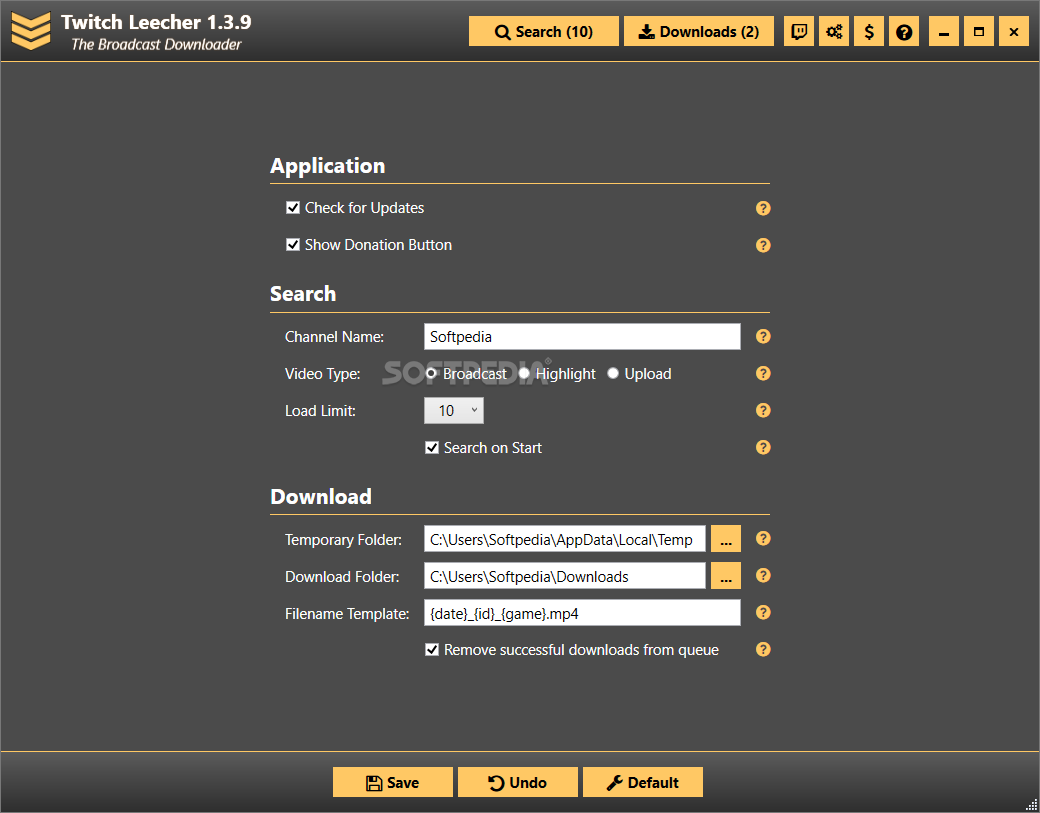Show help for Temporary Folder
The image size is (1040, 813).
[763, 538]
